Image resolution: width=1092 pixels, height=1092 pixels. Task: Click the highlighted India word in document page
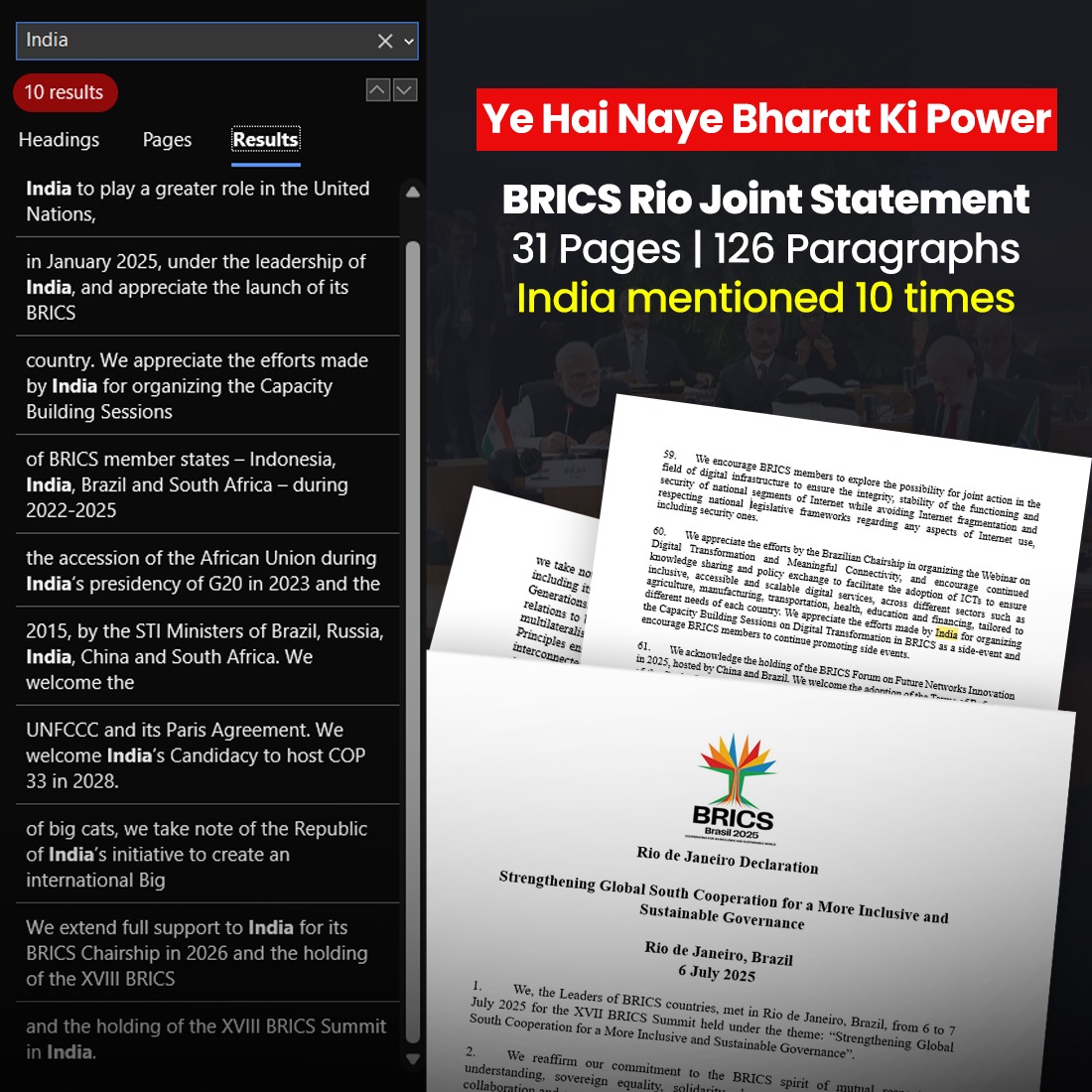pos(946,633)
